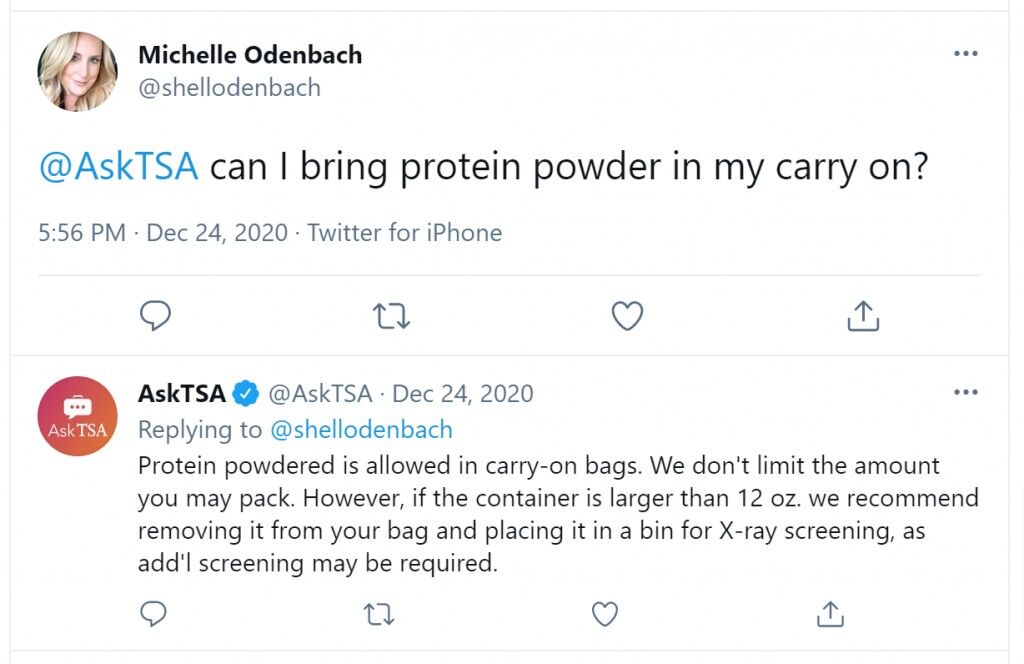1024x664 pixels.
Task: Reply to Michelle Odenbach's tweet
Action: click(155, 316)
